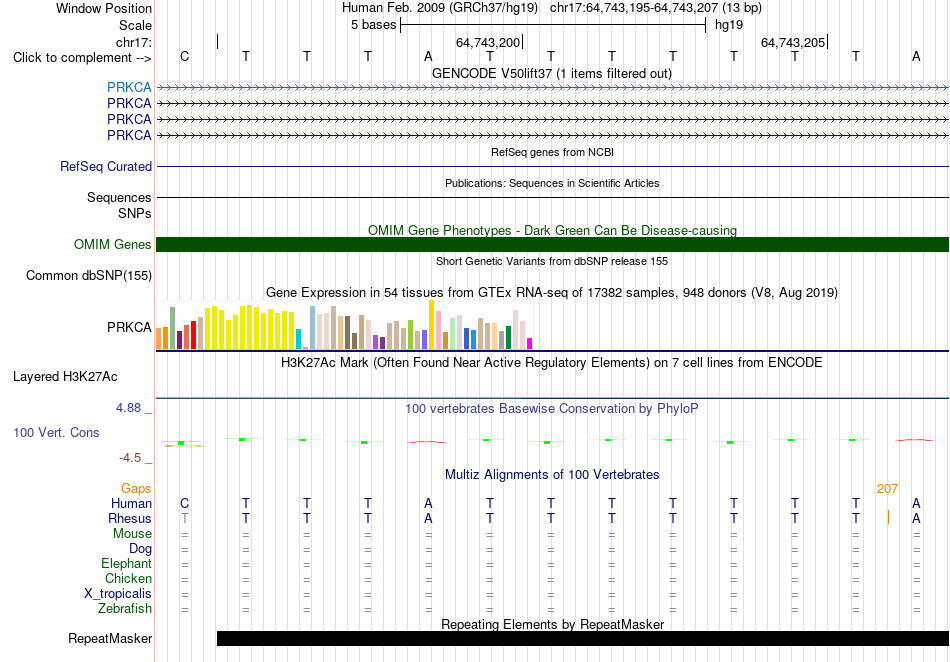950x662 pixels.
Task: Click the Mouse species row label
Action: tap(132, 534)
